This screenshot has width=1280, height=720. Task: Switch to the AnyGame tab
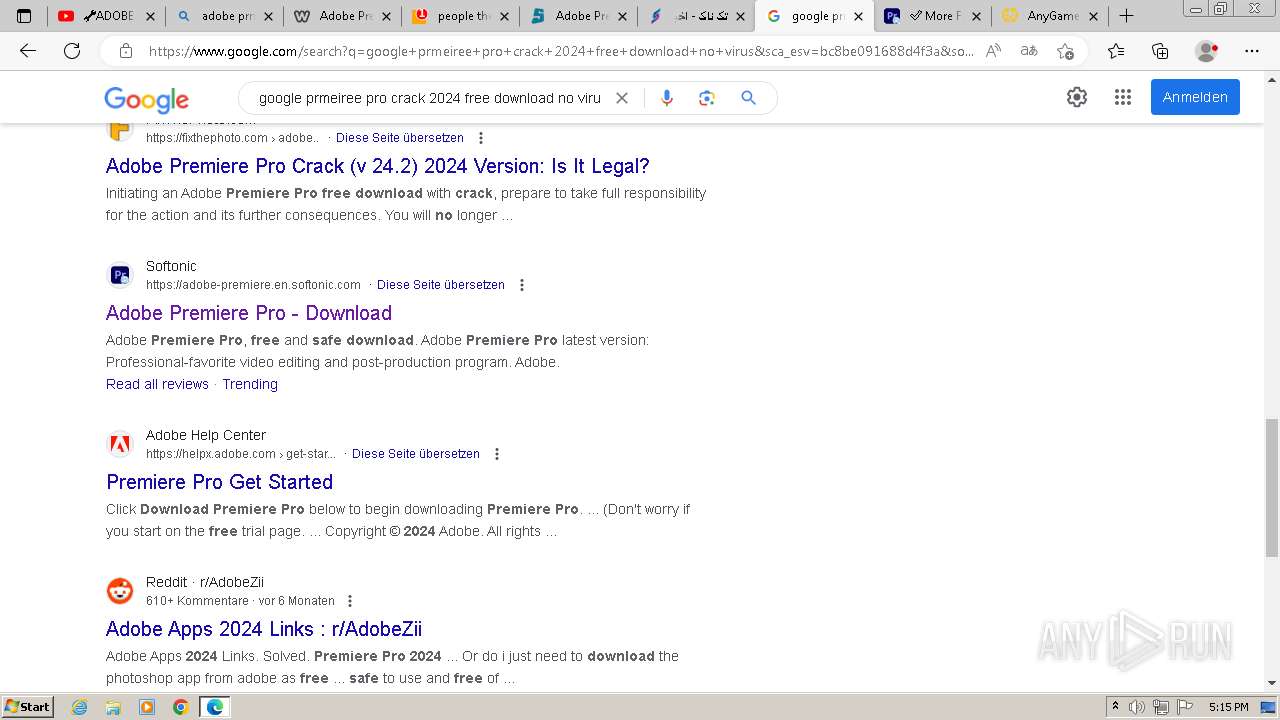click(x=1050, y=16)
